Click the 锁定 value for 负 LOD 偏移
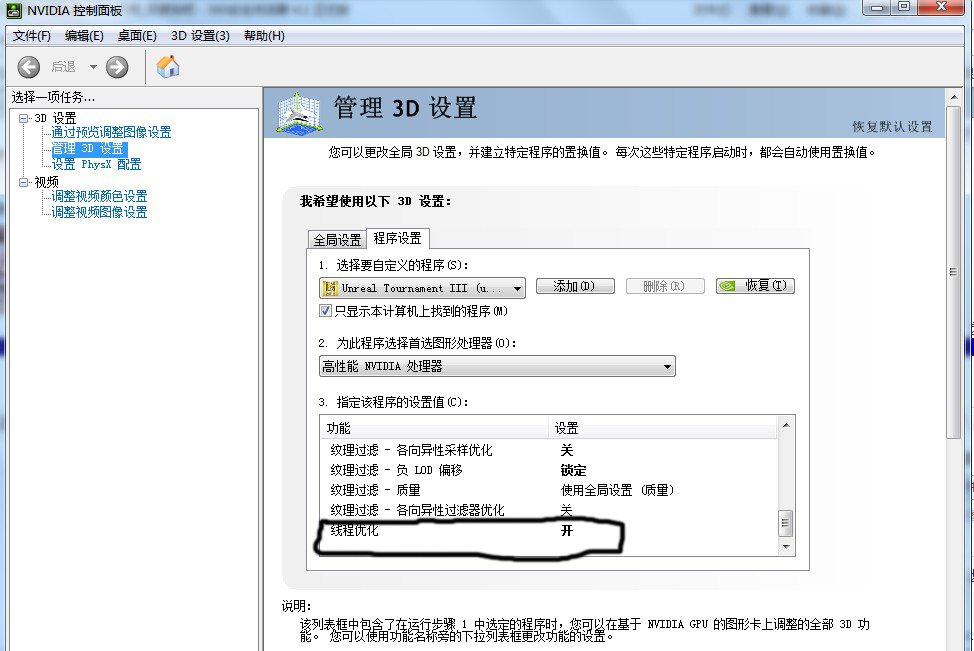974x651 pixels. [x=573, y=470]
